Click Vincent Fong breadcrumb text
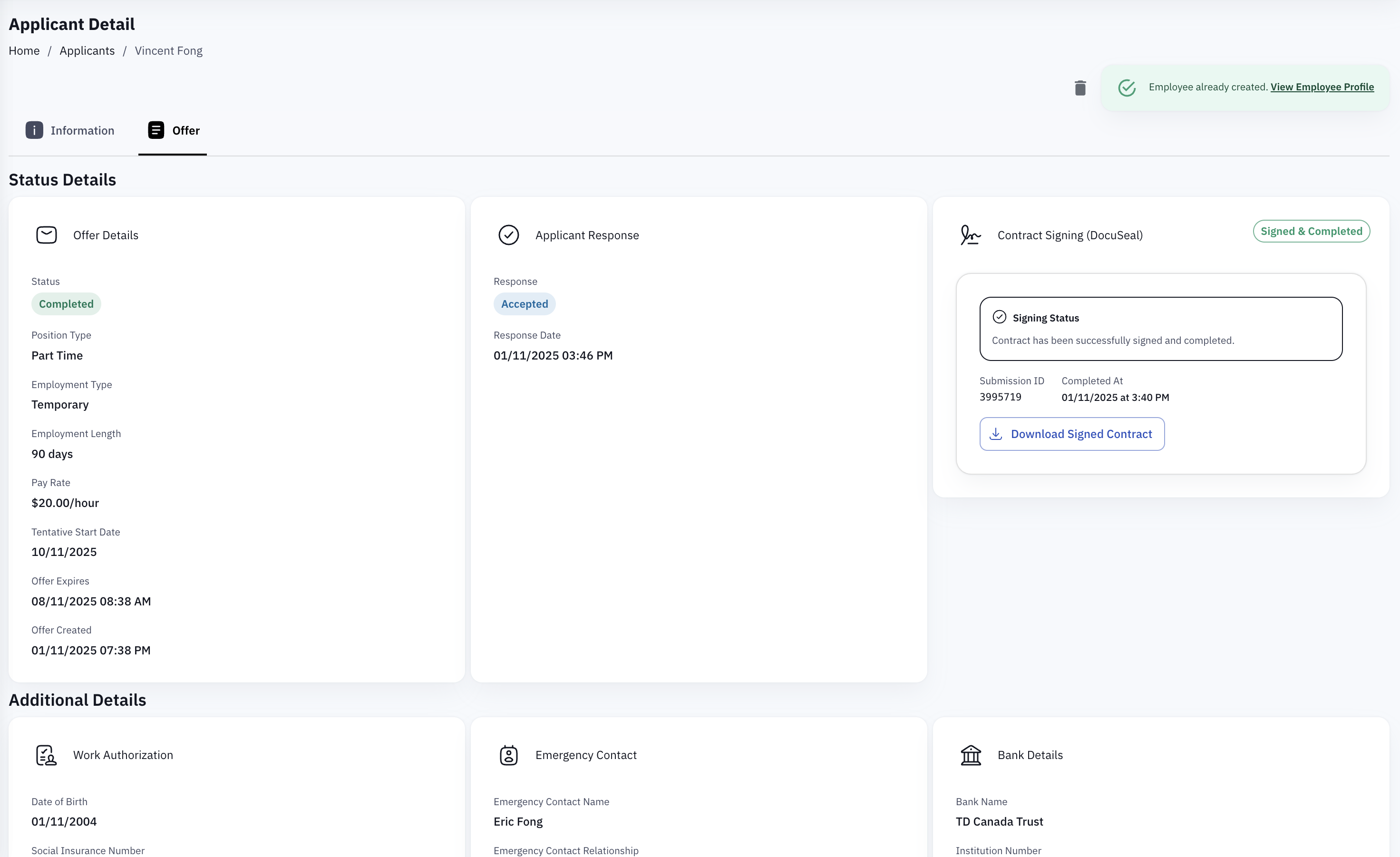This screenshot has width=1400, height=857. [168, 50]
